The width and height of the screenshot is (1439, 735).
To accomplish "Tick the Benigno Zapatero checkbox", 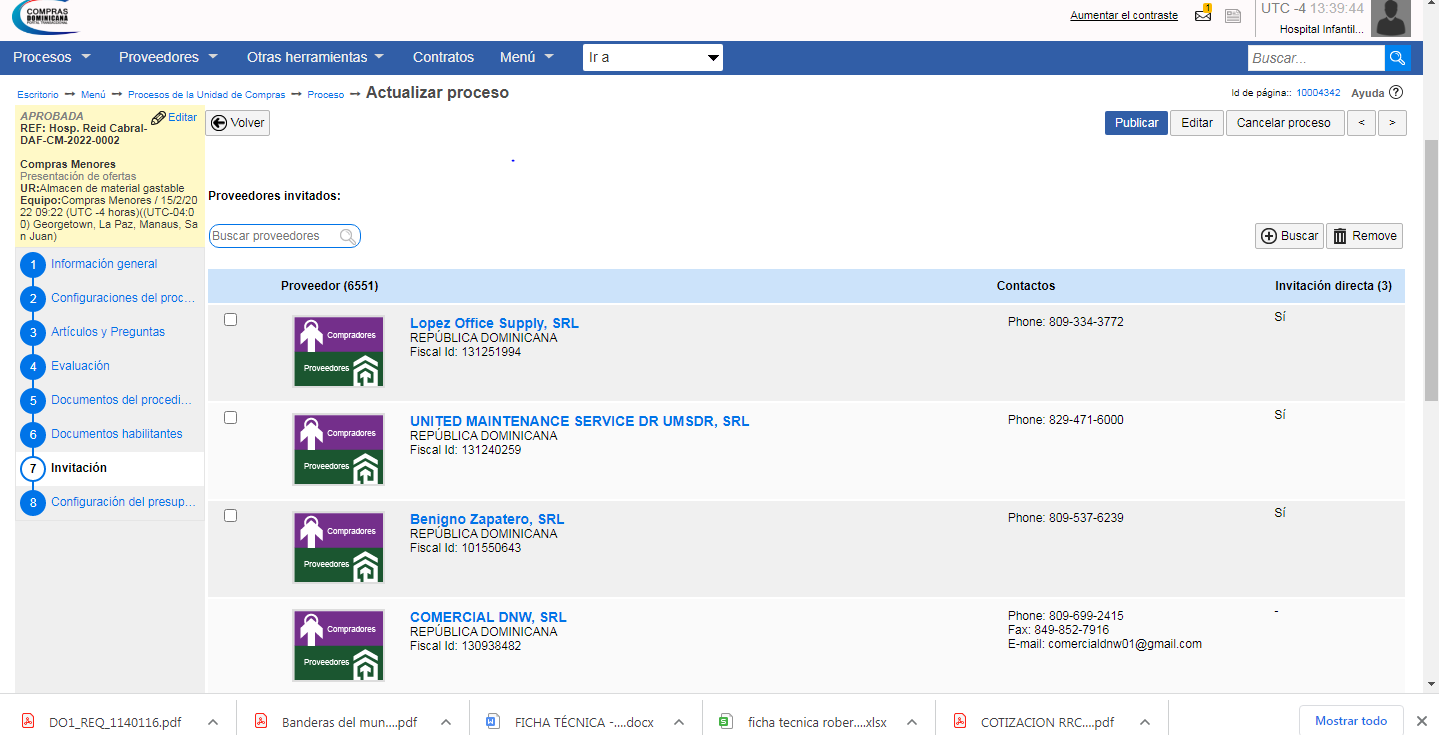I will pyautogui.click(x=230, y=516).
